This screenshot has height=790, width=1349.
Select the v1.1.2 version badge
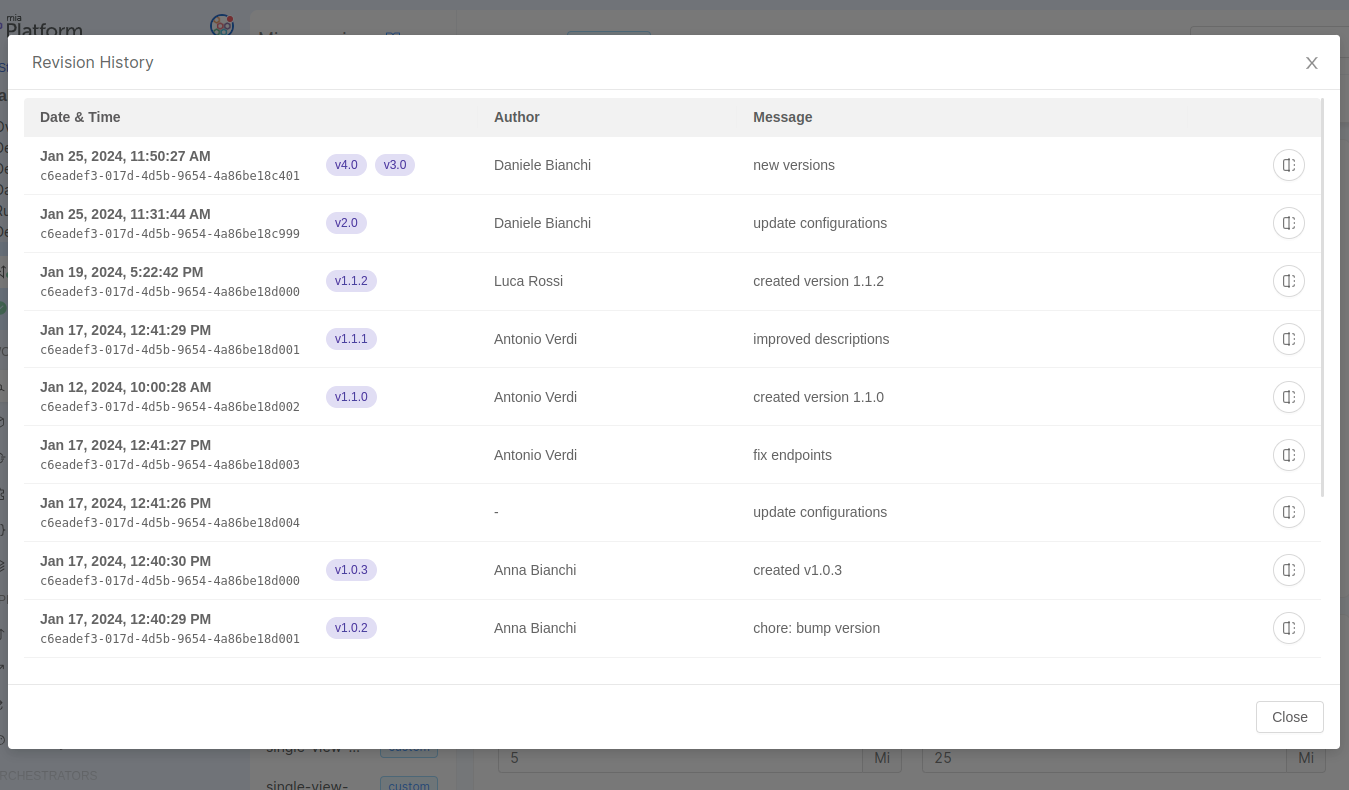tap(351, 281)
